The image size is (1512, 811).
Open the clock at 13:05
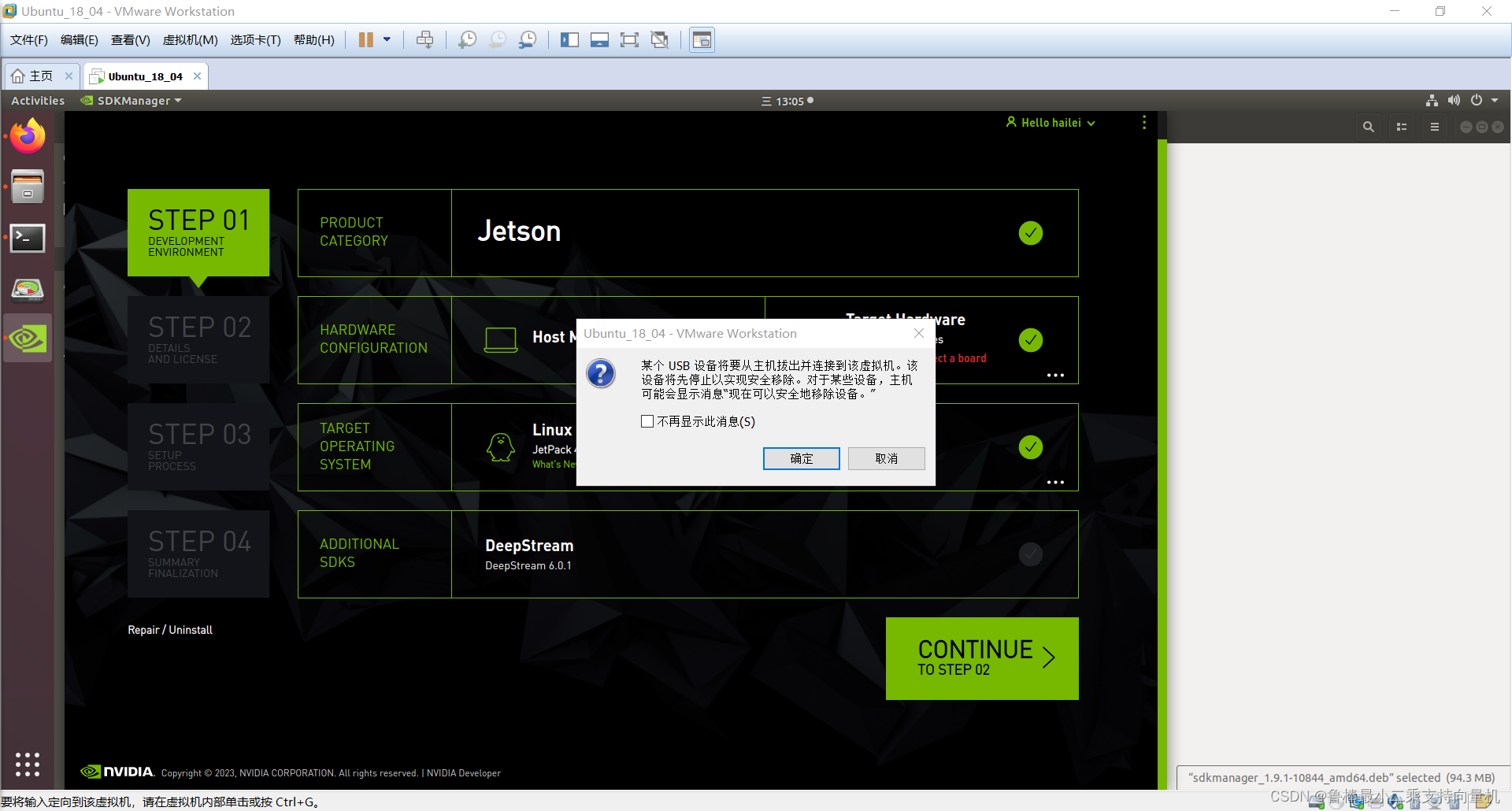[787, 101]
